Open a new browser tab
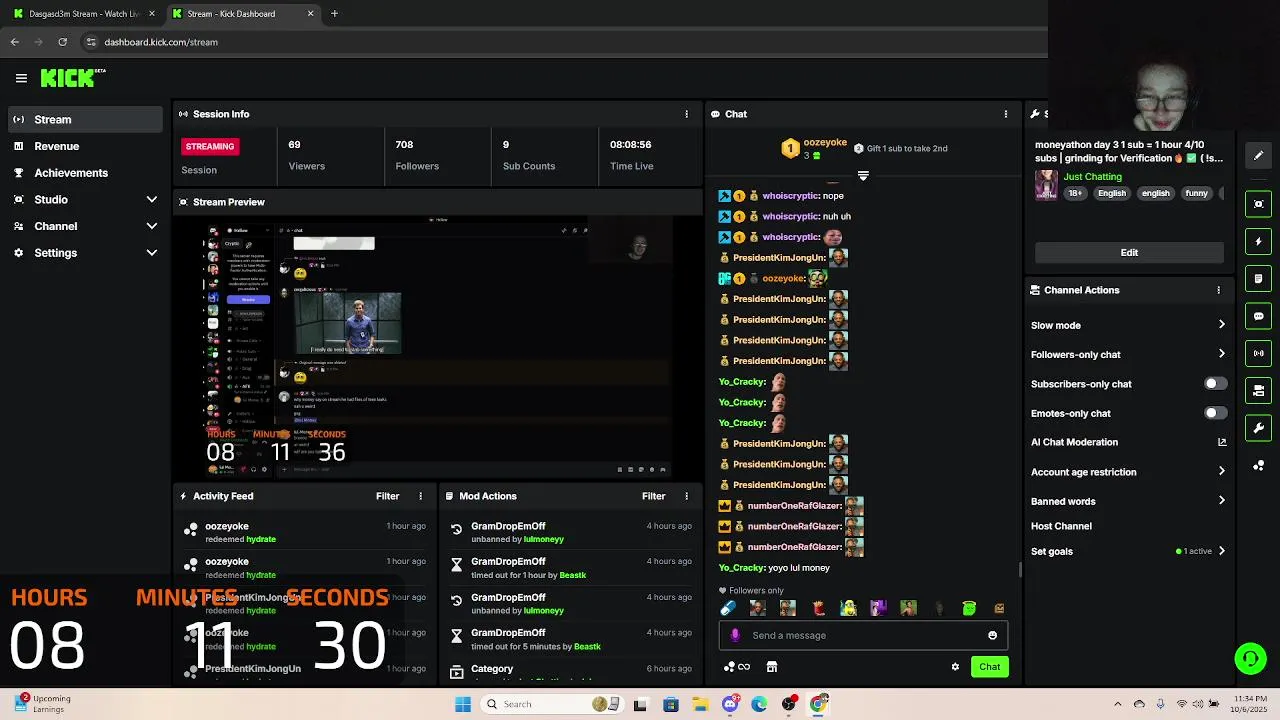 coord(334,14)
